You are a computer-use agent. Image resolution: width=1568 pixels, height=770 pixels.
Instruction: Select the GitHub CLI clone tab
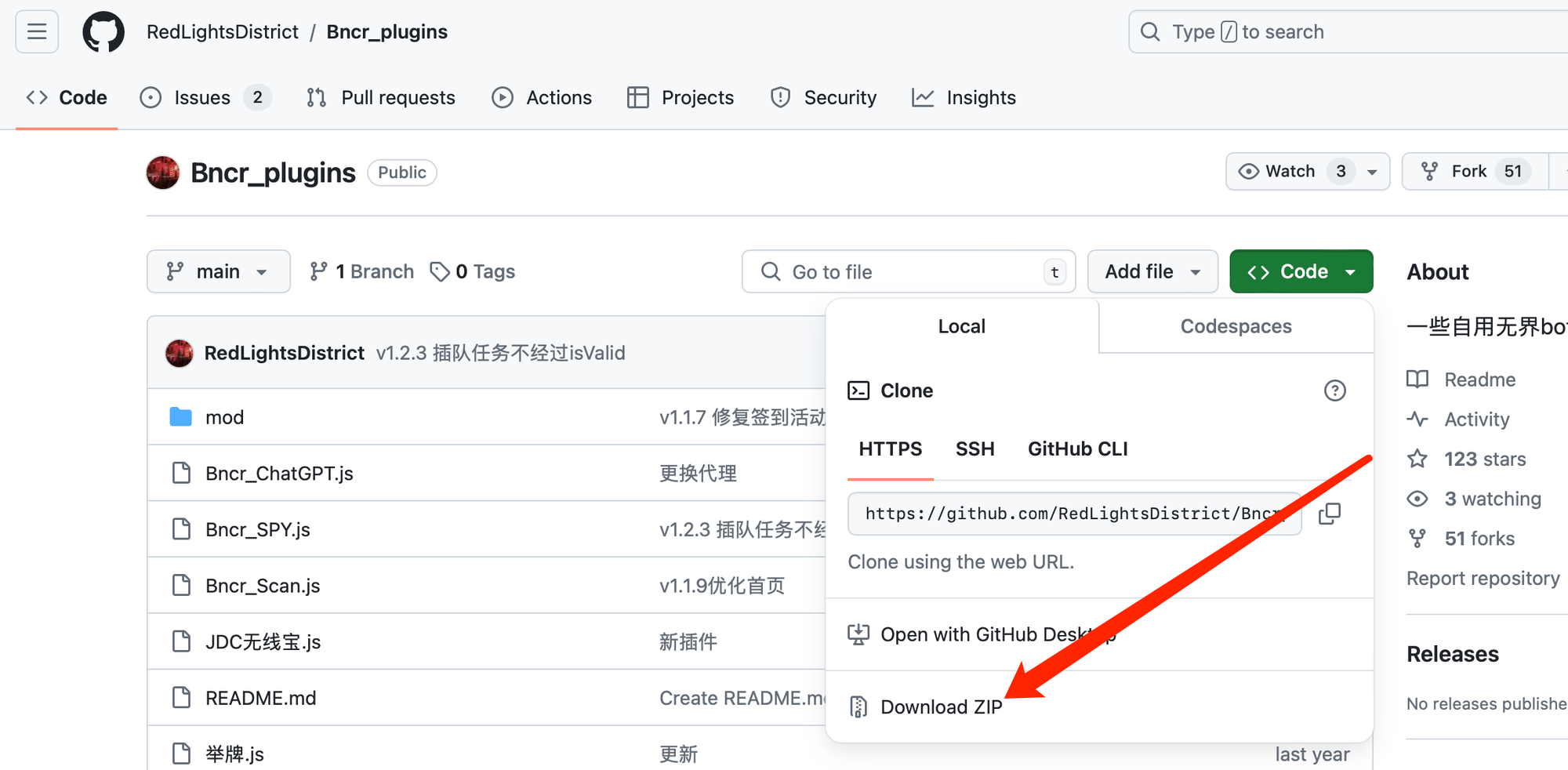pyautogui.click(x=1077, y=449)
